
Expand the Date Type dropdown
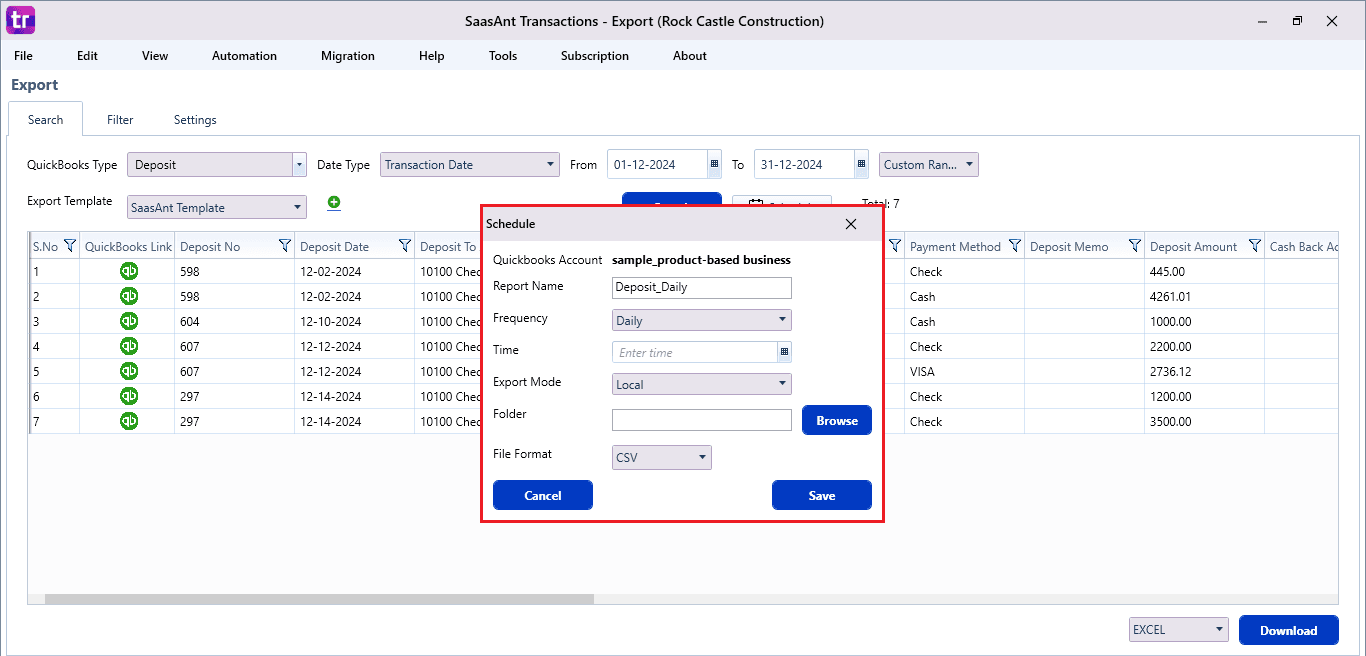click(x=551, y=165)
